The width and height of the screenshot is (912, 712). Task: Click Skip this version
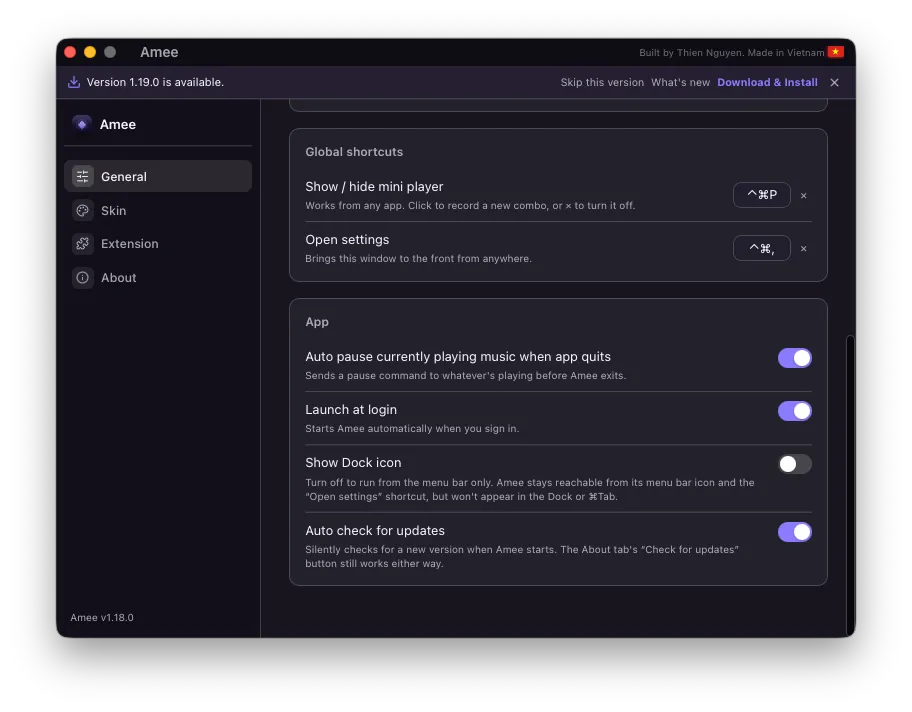pyautogui.click(x=602, y=82)
